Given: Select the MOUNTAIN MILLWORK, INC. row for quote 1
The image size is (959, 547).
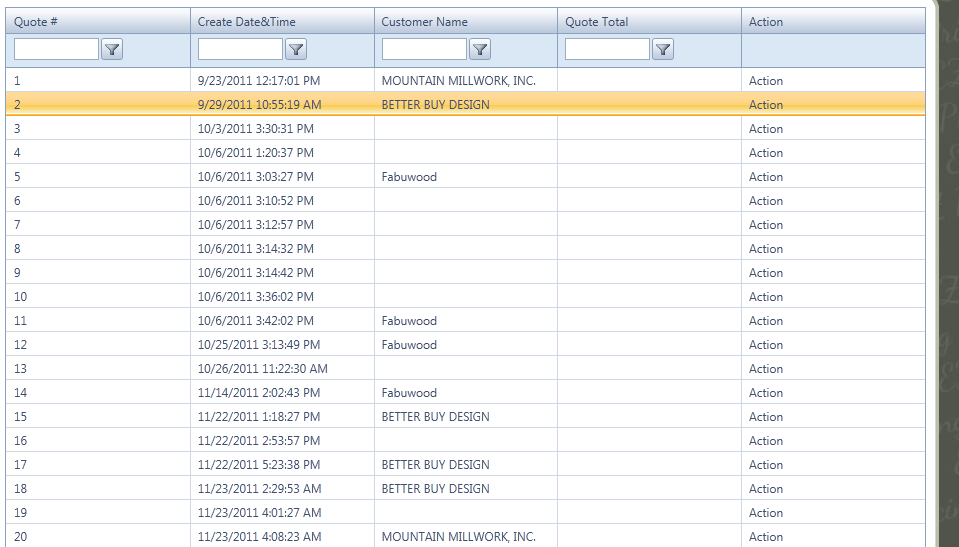Looking at the screenshot, I should pos(458,81).
